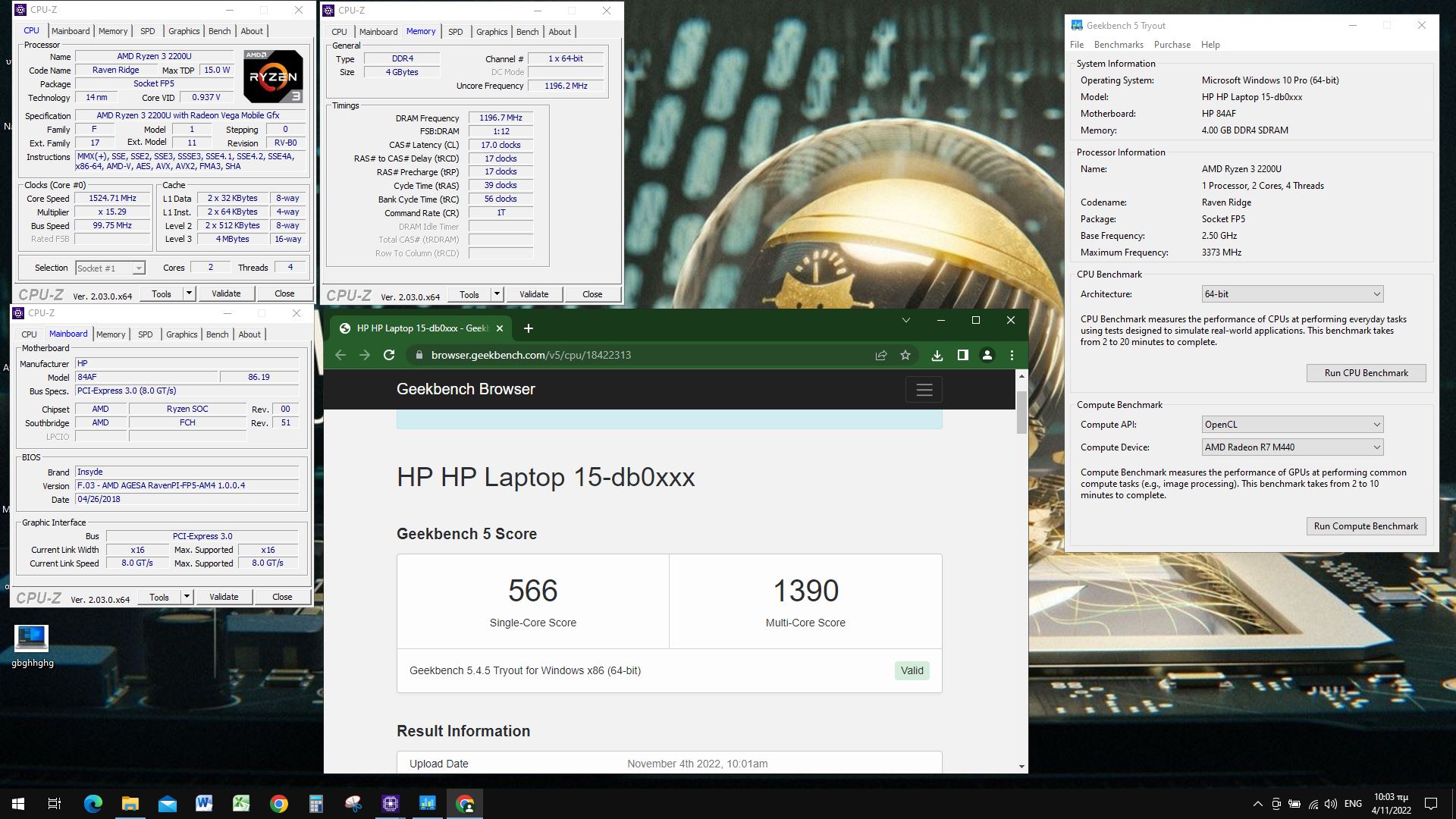Click the ENG language indicator
This screenshot has width=1456, height=819.
point(1353,804)
